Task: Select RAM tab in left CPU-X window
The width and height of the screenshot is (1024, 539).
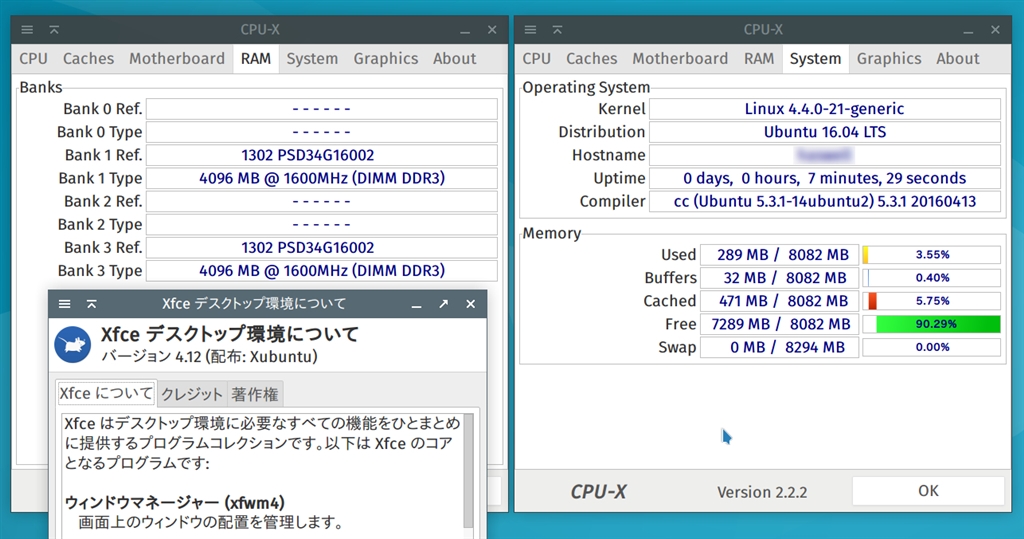Action: click(256, 59)
